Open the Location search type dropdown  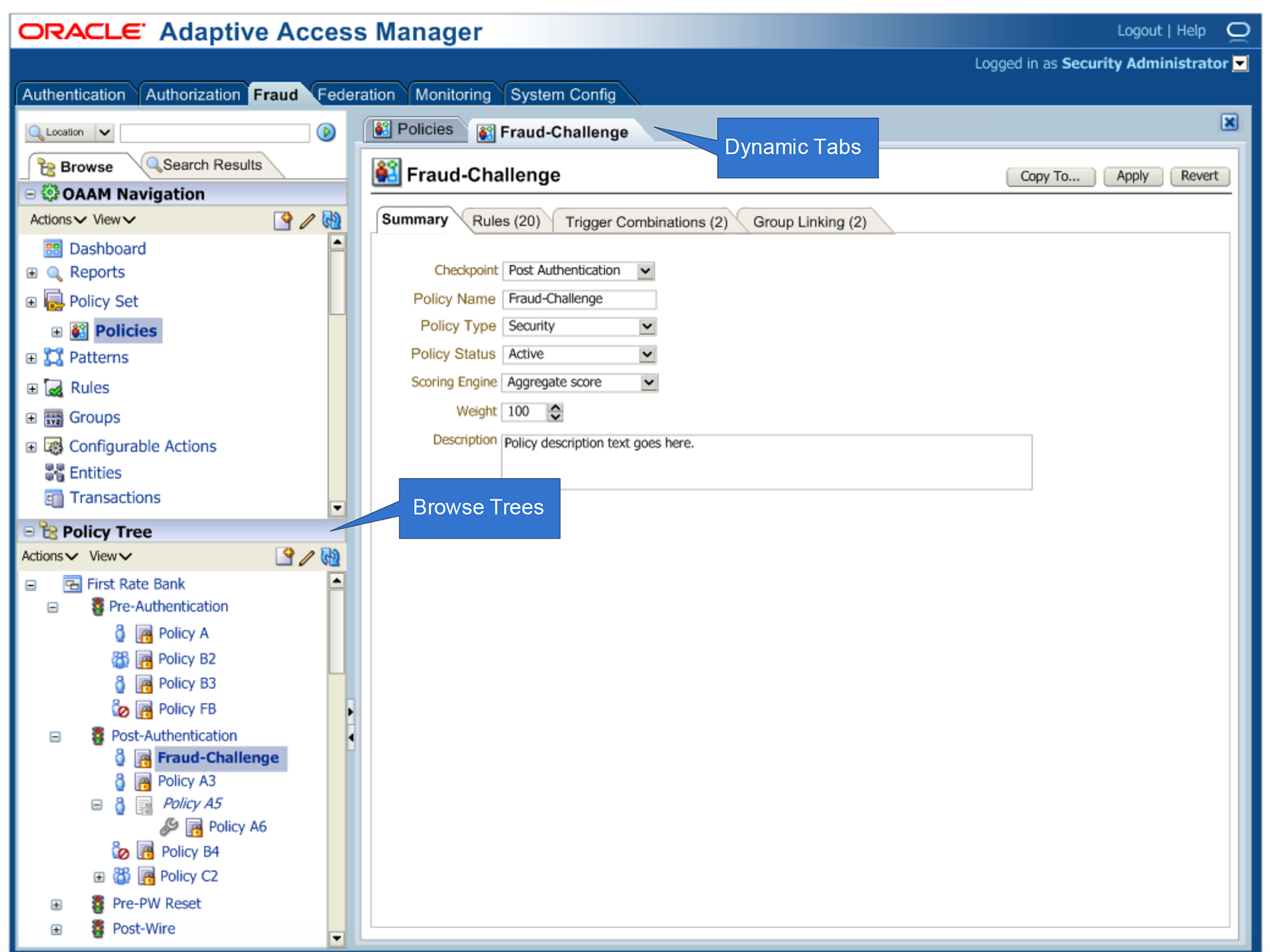tap(105, 132)
